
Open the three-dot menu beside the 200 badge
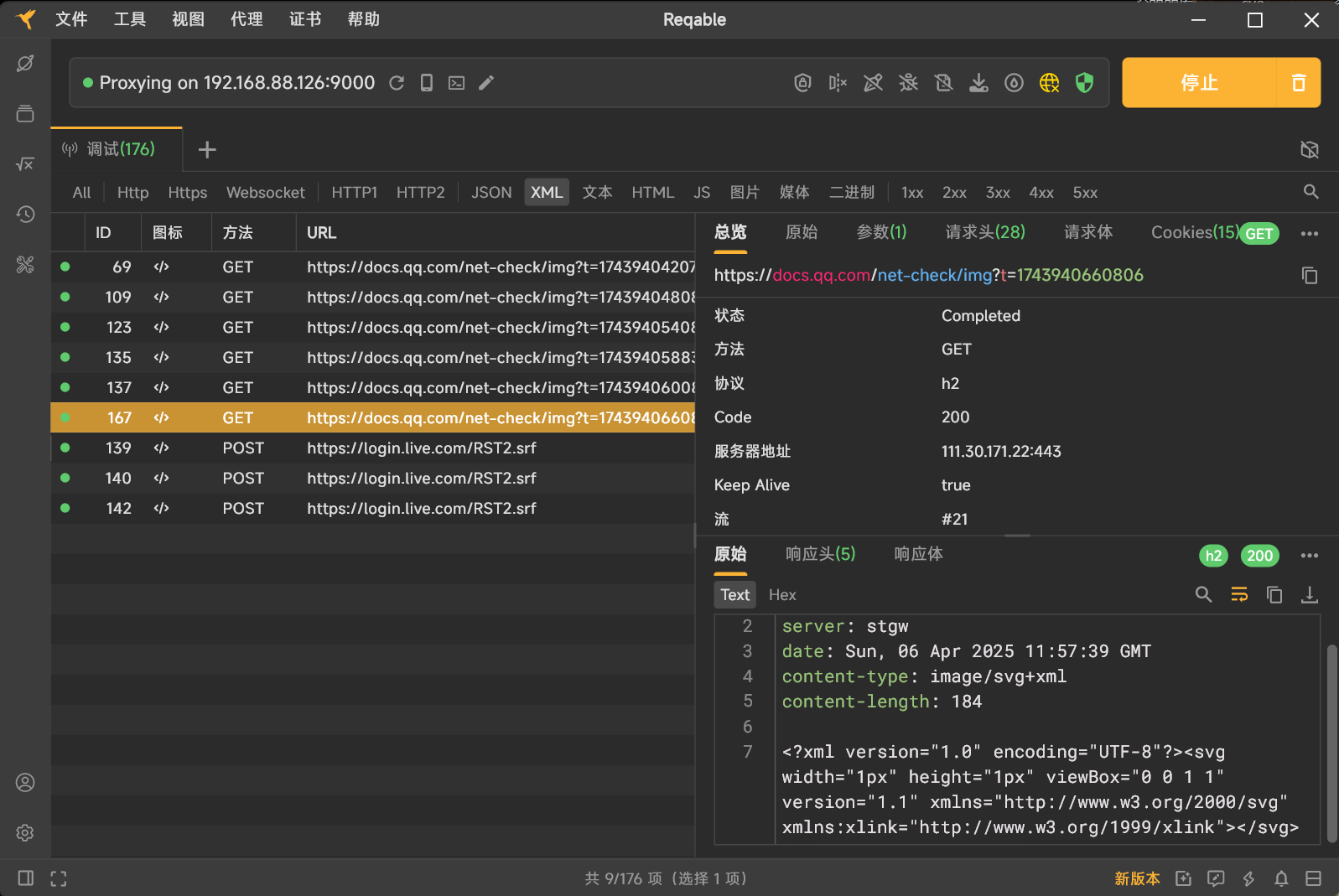1309,556
